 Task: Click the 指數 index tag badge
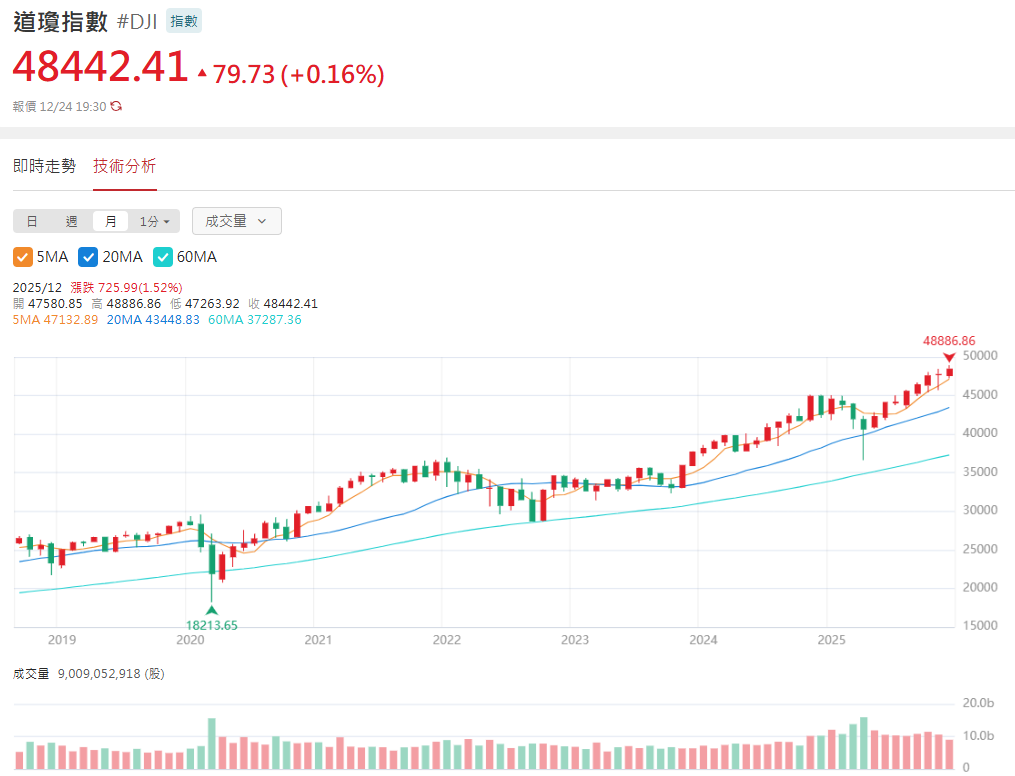[184, 22]
